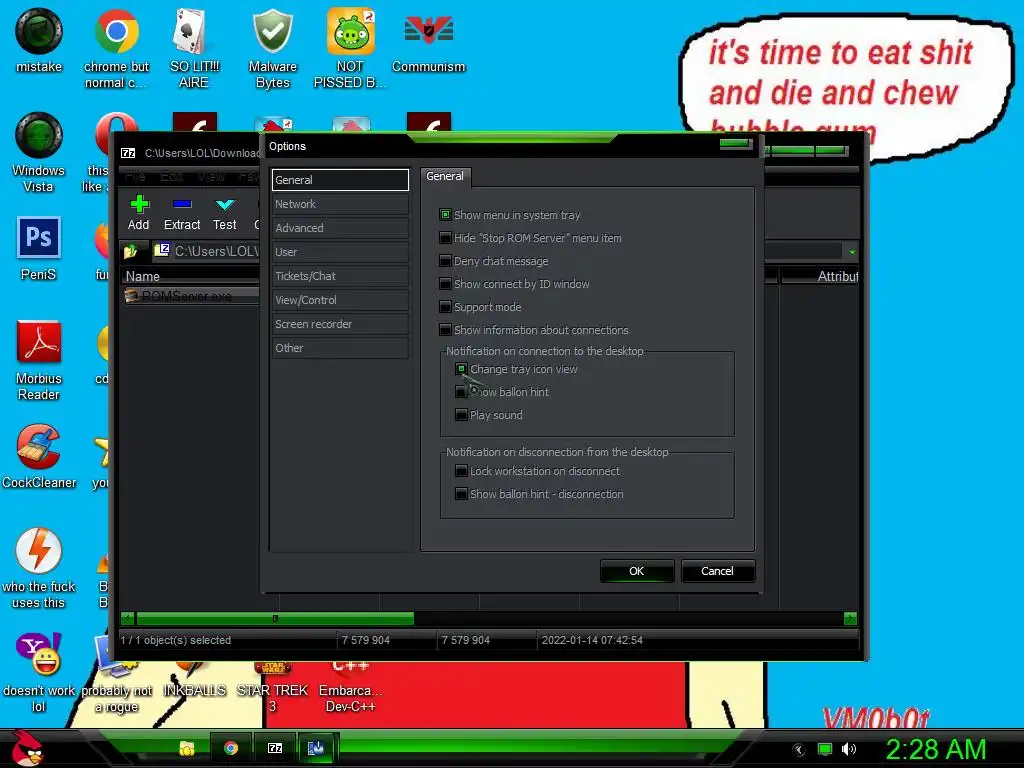Select the General category in Options list
The height and width of the screenshot is (768, 1024).
pyautogui.click(x=340, y=180)
